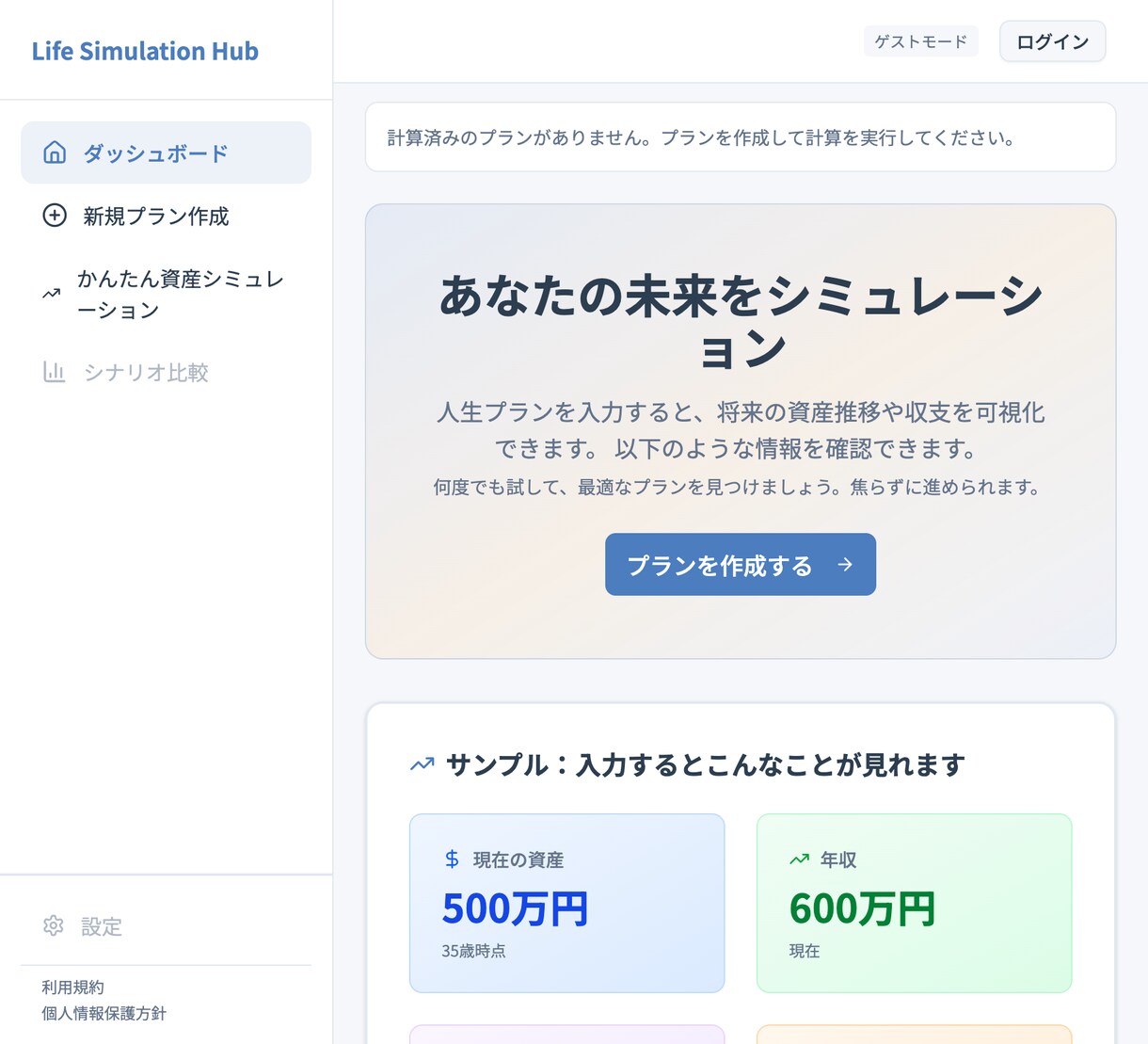Click the 600万円 value

pyautogui.click(x=862, y=908)
